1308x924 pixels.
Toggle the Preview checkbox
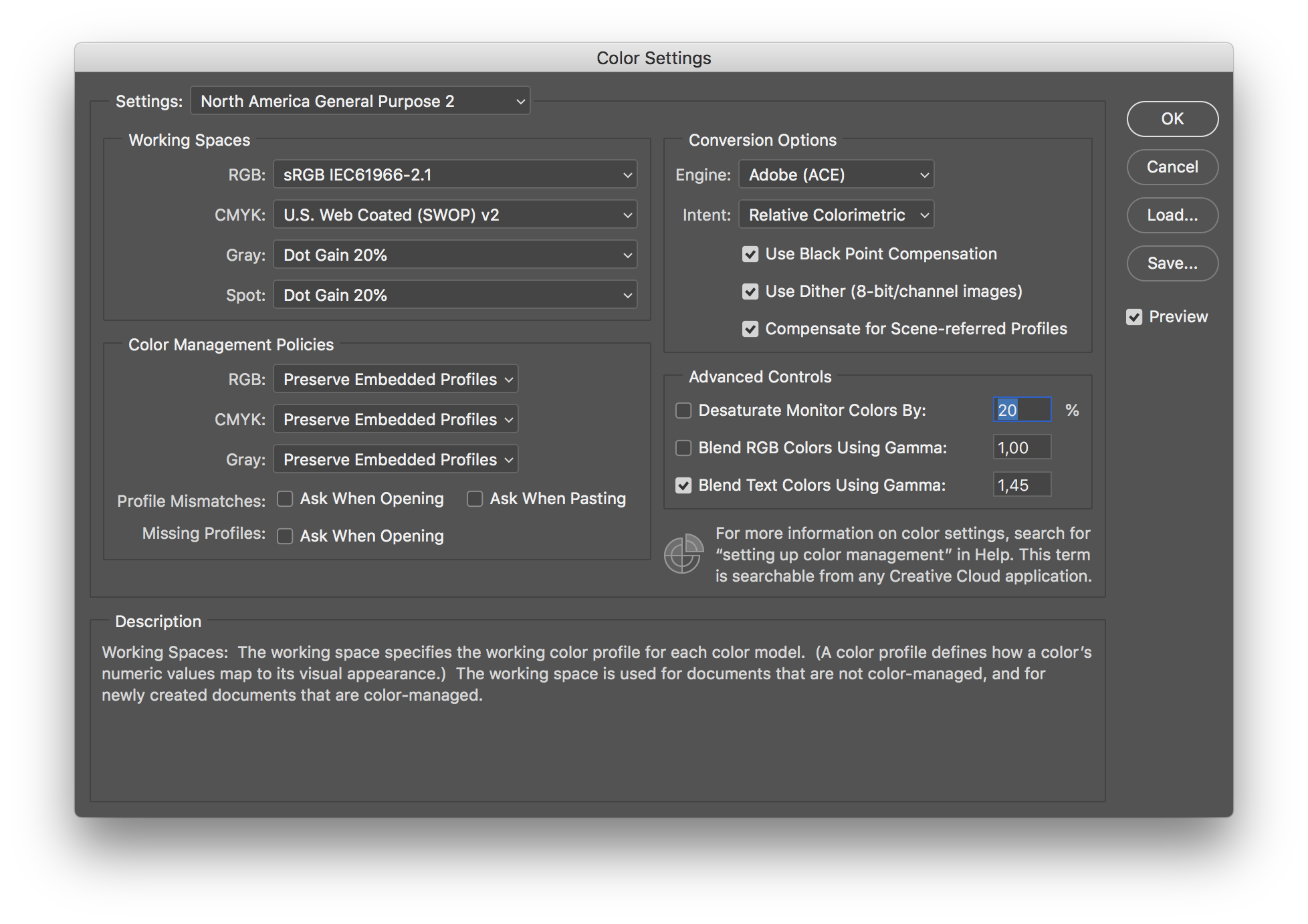click(x=1134, y=317)
